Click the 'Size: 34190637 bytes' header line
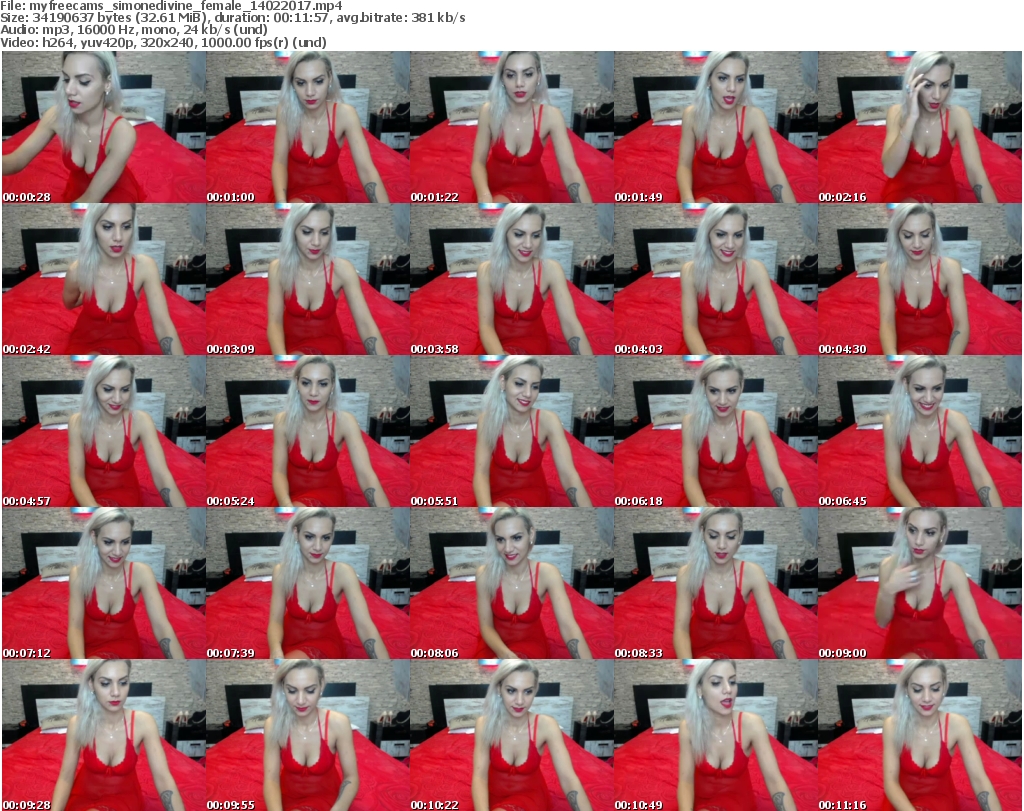 (233, 18)
